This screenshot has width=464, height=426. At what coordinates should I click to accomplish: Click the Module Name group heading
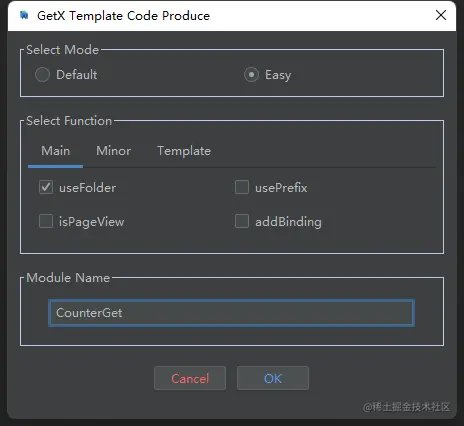pyautogui.click(x=68, y=278)
